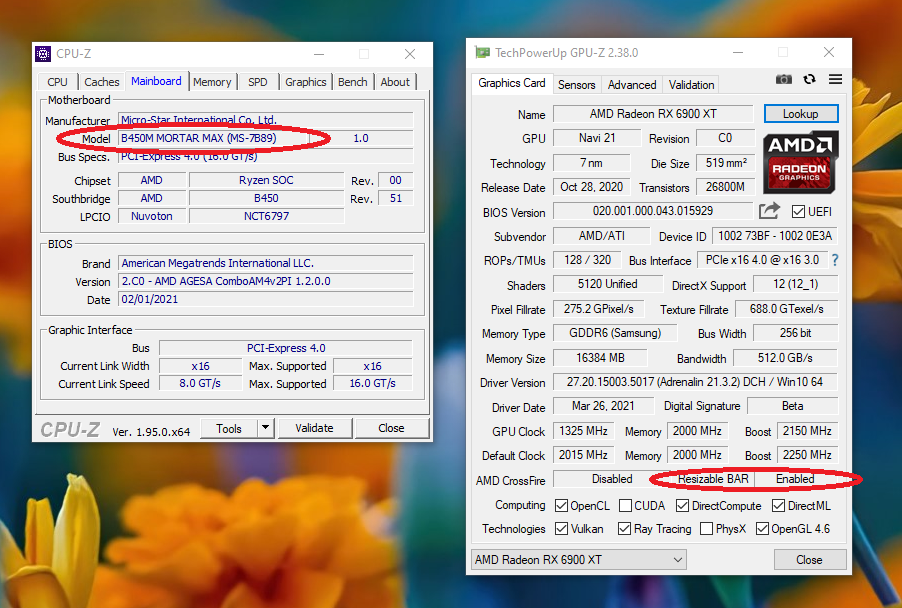Click the GPU-Z refresh icon

(x=809, y=79)
